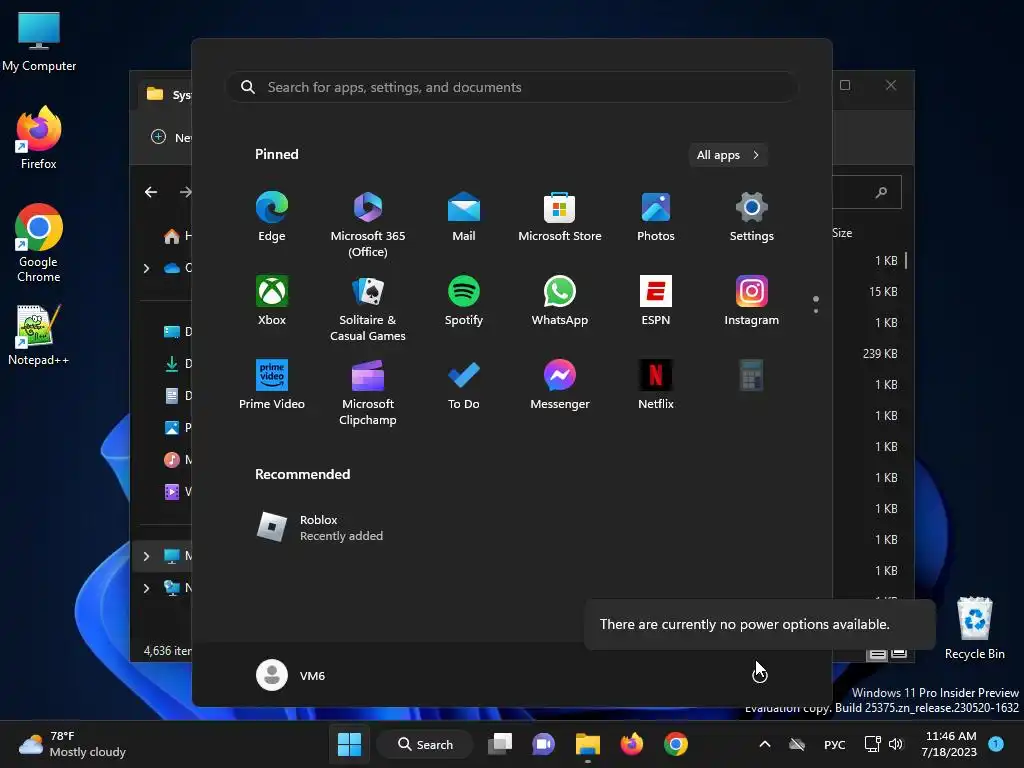The width and height of the screenshot is (1024, 768).
Task: Open the Calculator pinned icon
Action: [x=752, y=376]
